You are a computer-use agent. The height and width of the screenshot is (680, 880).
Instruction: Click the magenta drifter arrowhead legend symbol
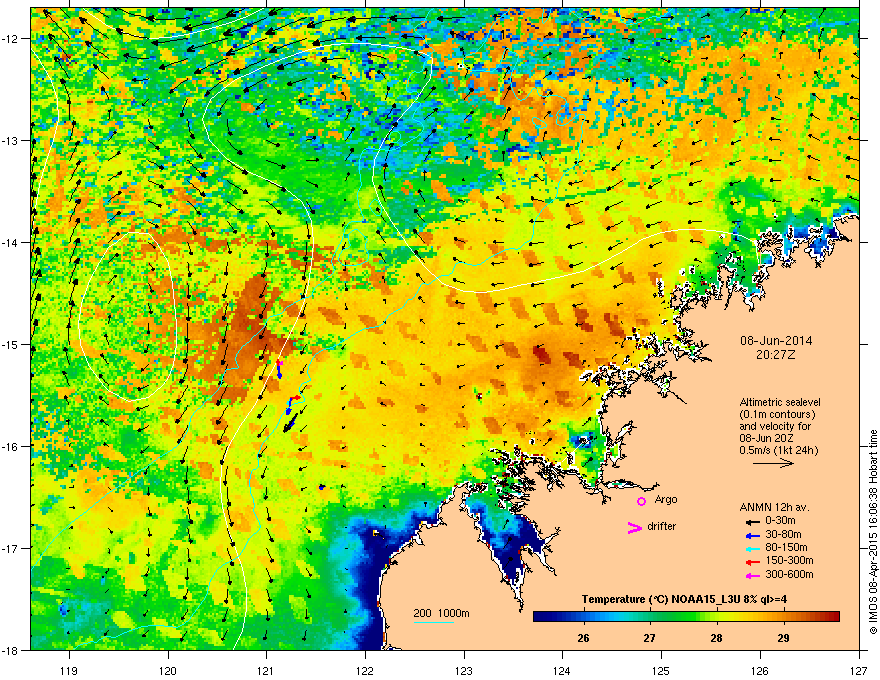click(x=634, y=527)
